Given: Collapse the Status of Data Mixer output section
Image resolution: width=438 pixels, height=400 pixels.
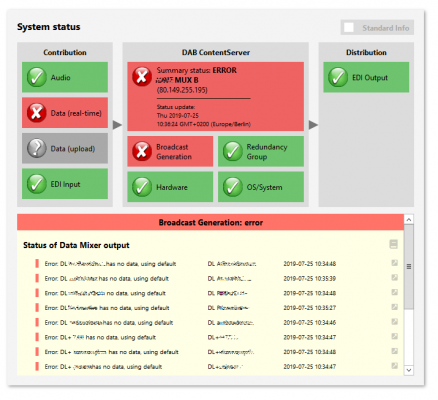Looking at the screenshot, I should 393,244.
